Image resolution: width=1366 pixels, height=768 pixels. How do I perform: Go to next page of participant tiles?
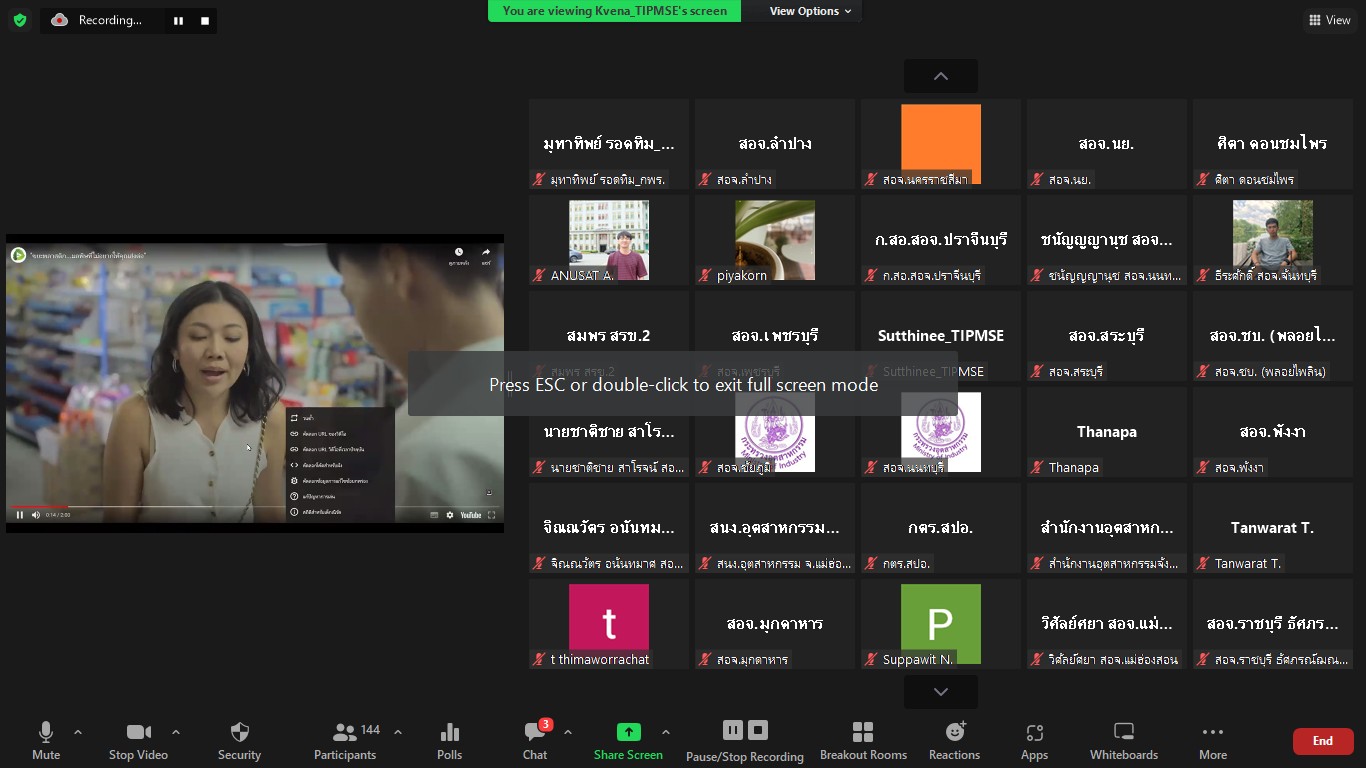click(x=941, y=692)
